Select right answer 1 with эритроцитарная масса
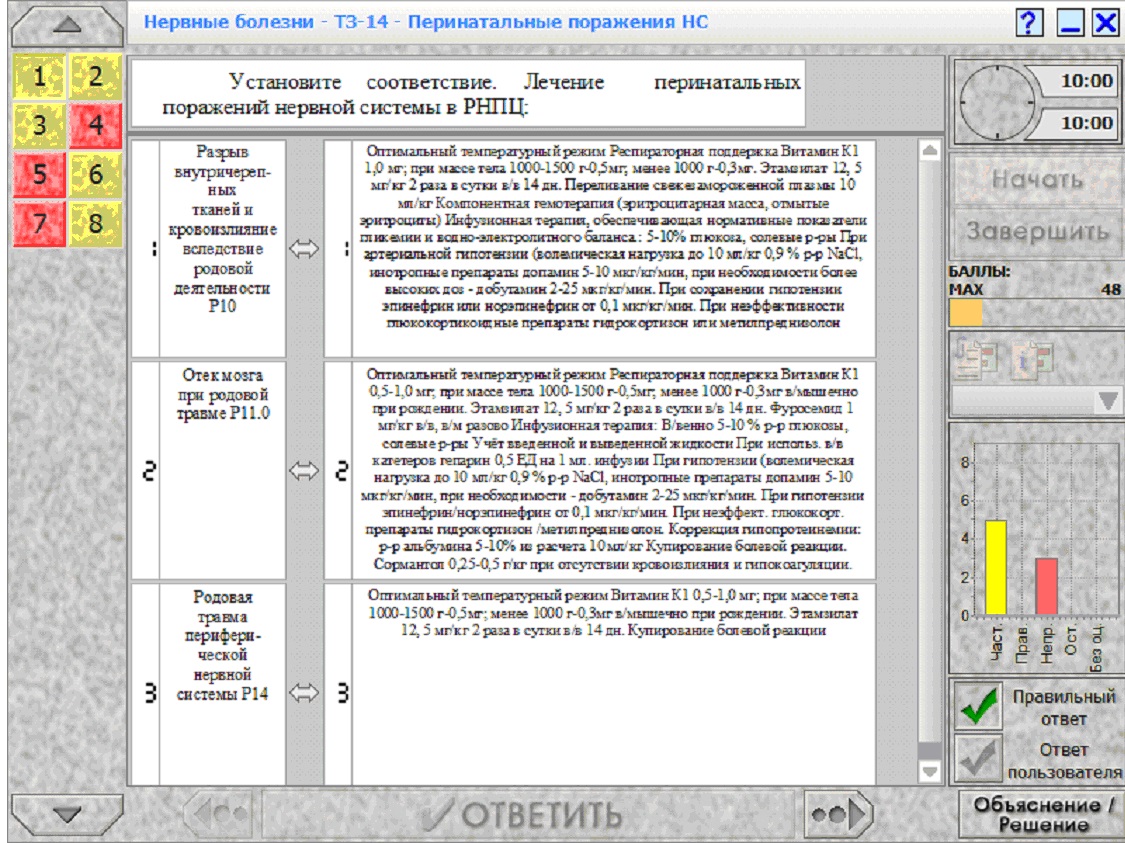The height and width of the screenshot is (843, 1125). pos(613,249)
